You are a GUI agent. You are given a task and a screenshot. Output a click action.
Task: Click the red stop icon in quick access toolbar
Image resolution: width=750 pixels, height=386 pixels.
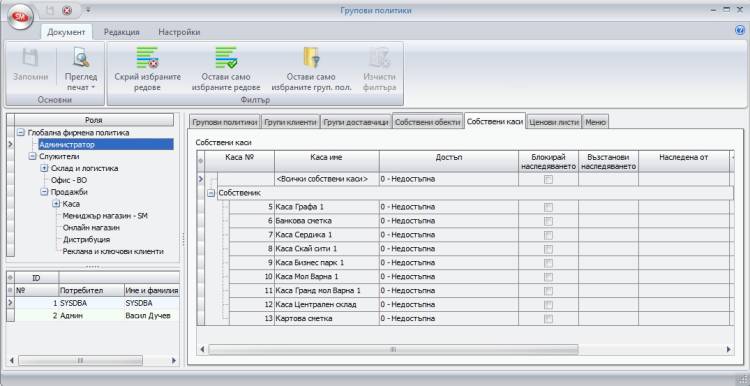click(x=67, y=10)
